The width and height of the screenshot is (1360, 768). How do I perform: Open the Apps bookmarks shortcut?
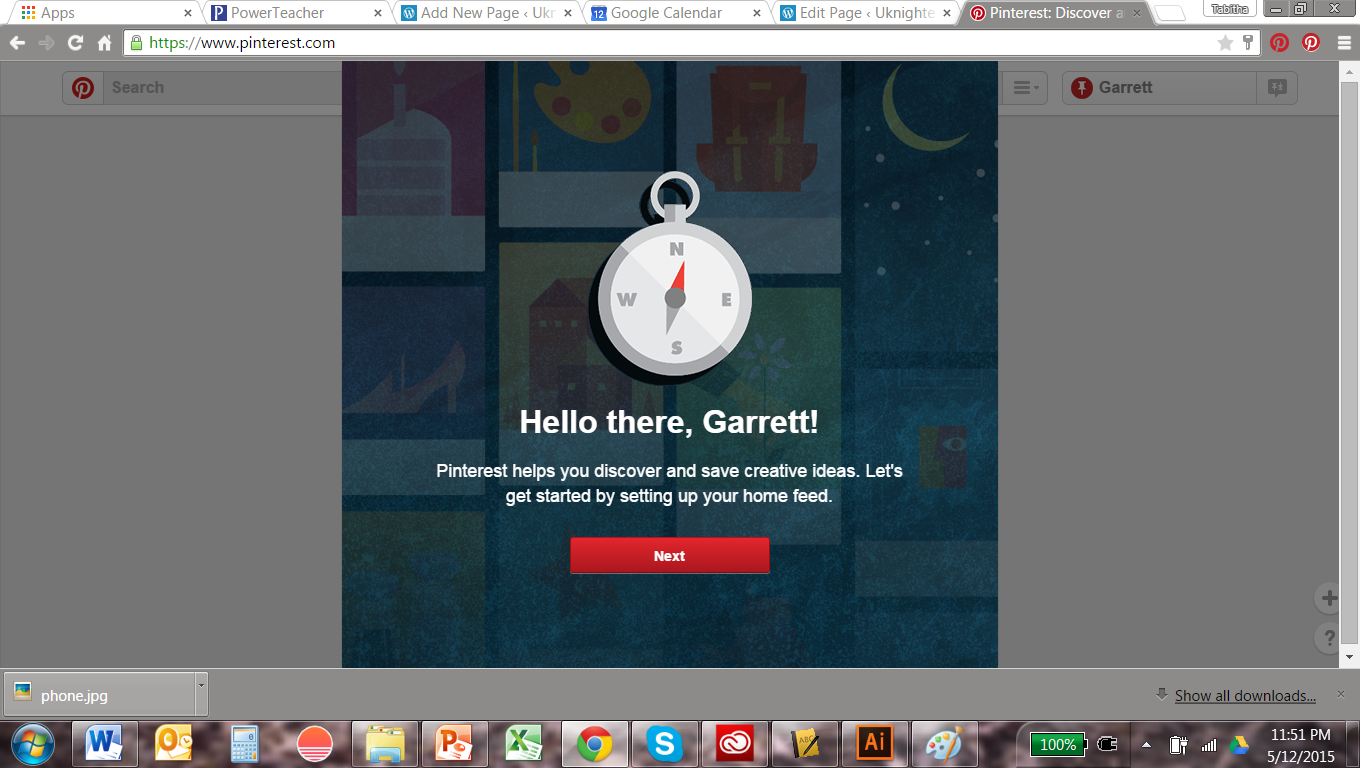48,13
